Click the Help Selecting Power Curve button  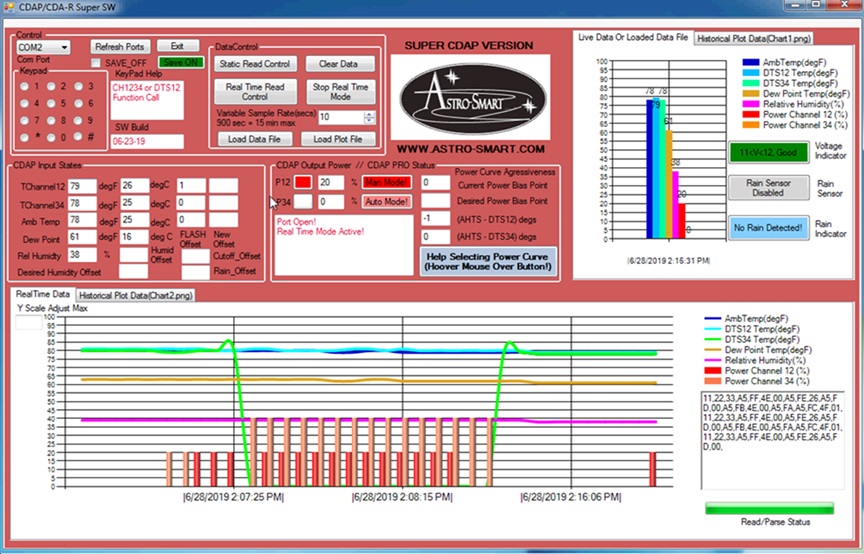click(488, 262)
